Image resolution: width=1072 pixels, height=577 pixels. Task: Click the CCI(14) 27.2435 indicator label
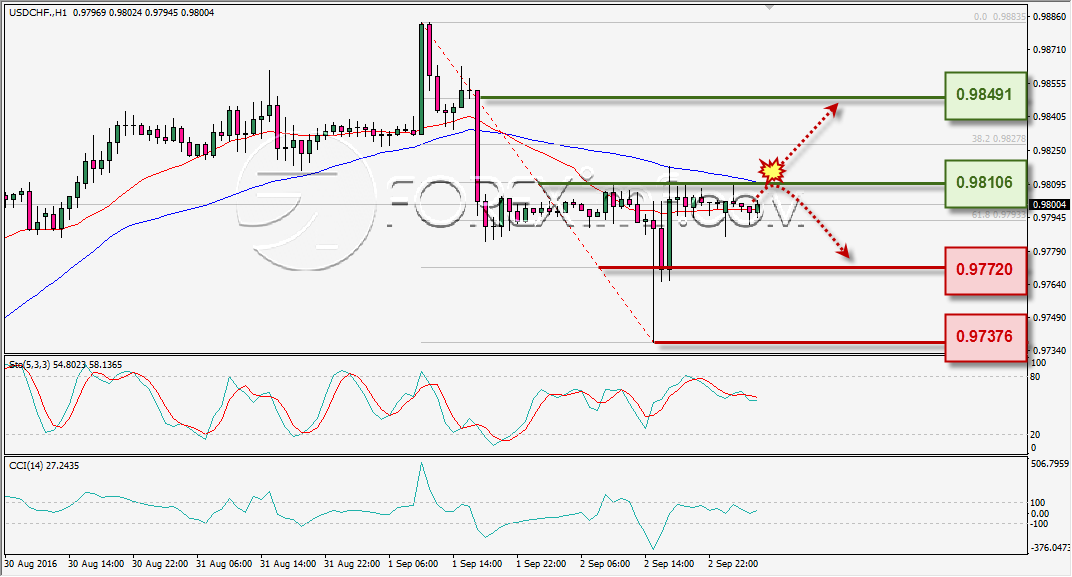[x=44, y=466]
